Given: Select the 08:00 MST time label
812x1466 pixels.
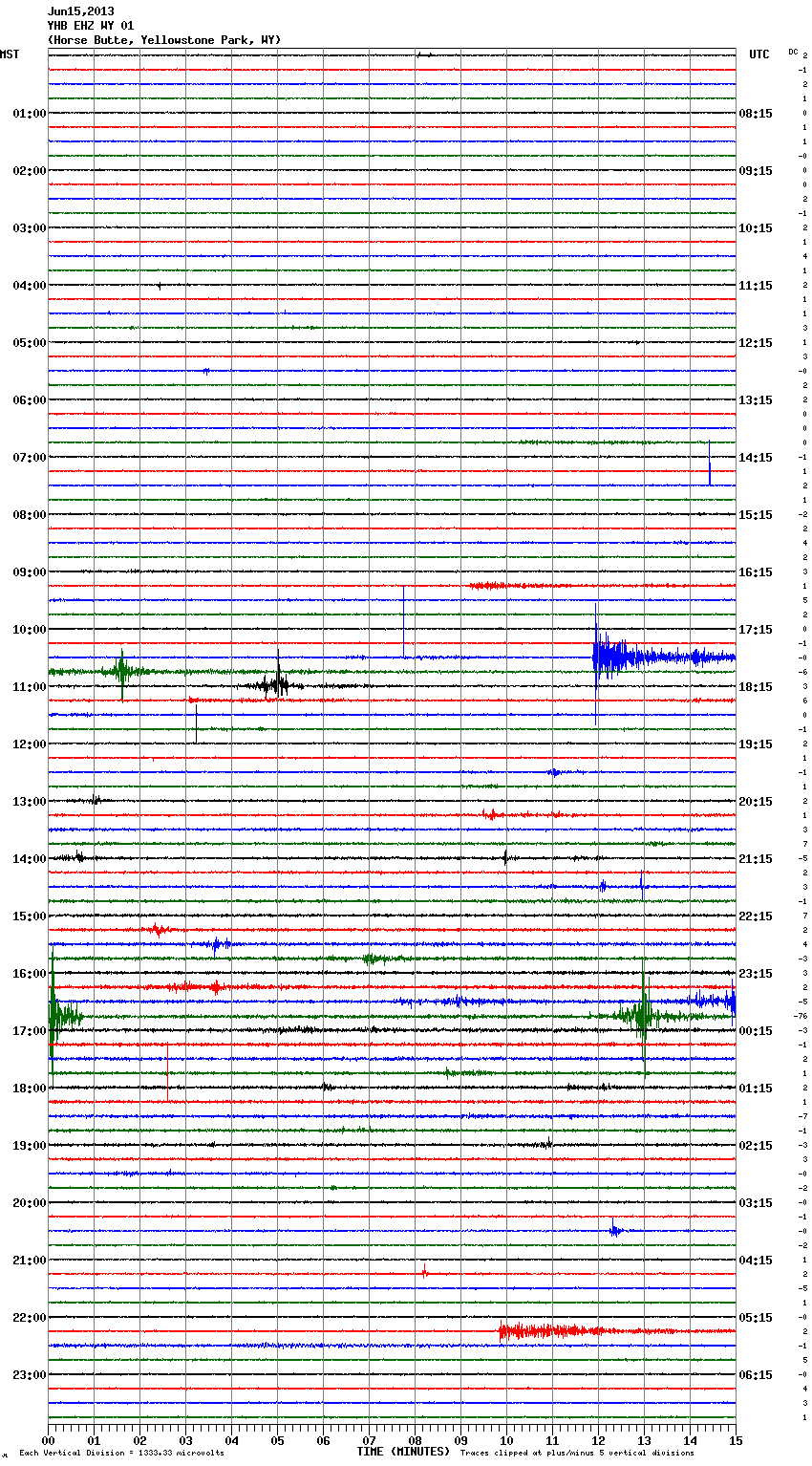Looking at the screenshot, I should (29, 515).
